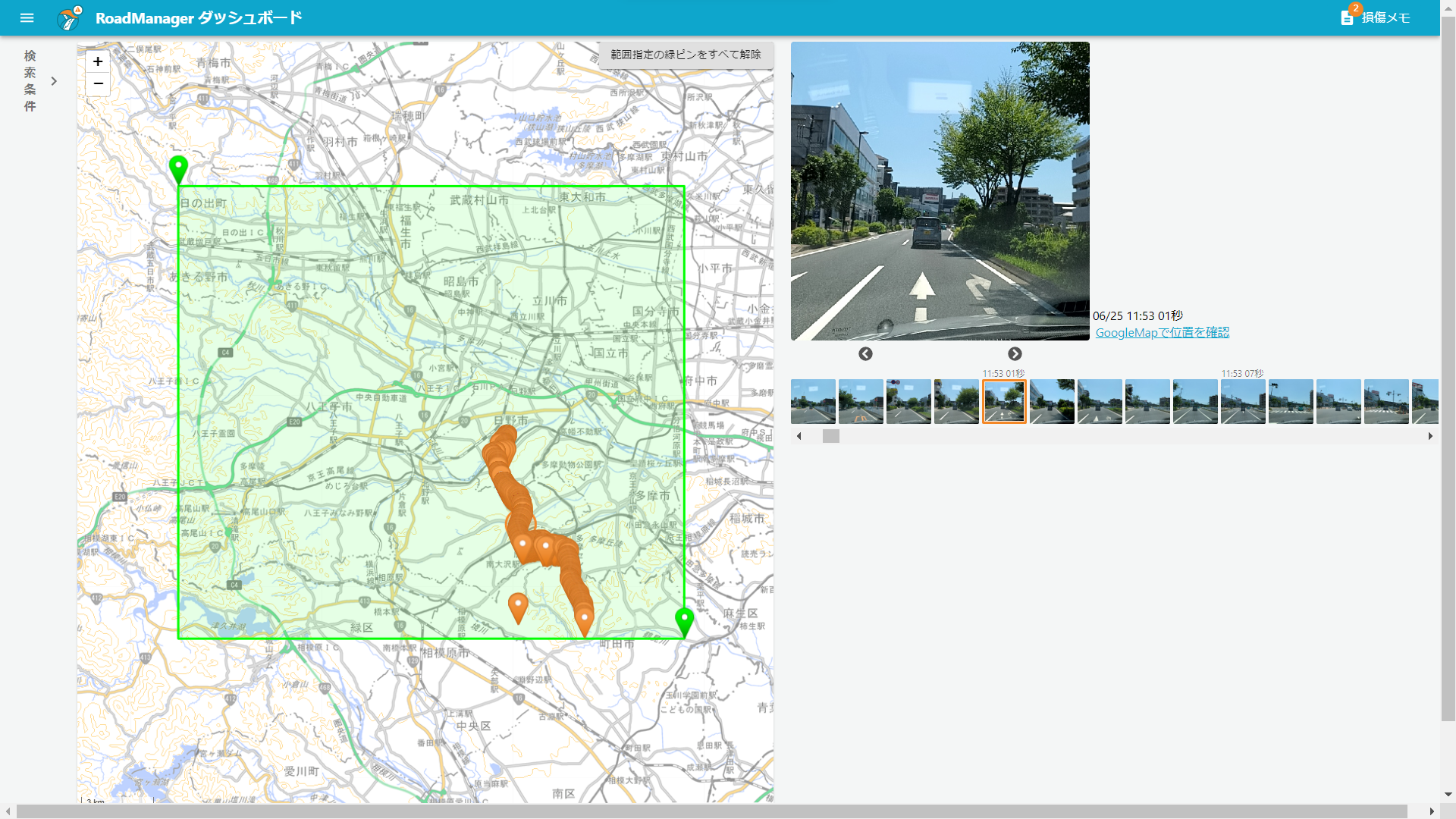This screenshot has width=1456, height=819.
Task: Click the thumbnail strip scrollbar handle
Action: [x=831, y=436]
